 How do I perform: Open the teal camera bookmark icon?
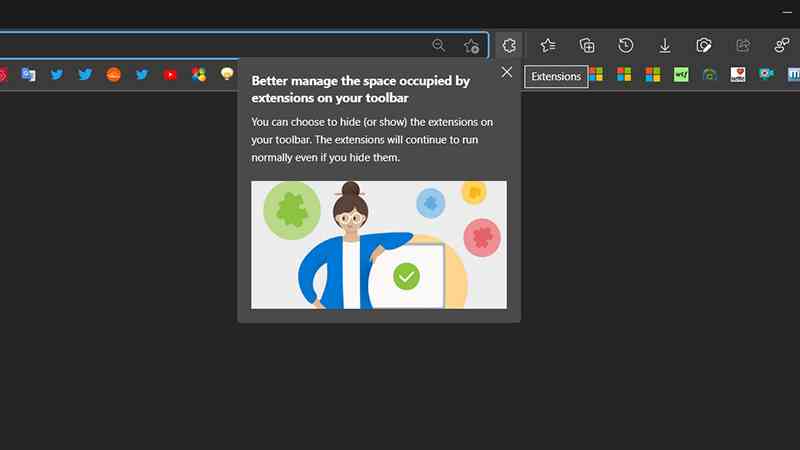[766, 74]
